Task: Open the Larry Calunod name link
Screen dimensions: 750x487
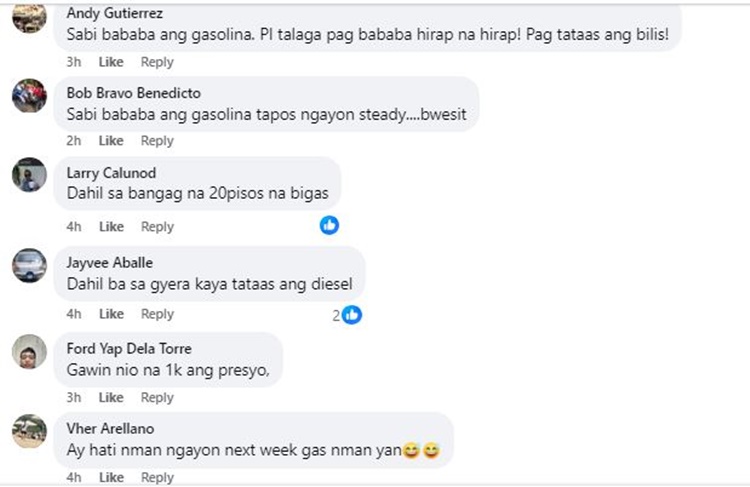Action: (111, 173)
